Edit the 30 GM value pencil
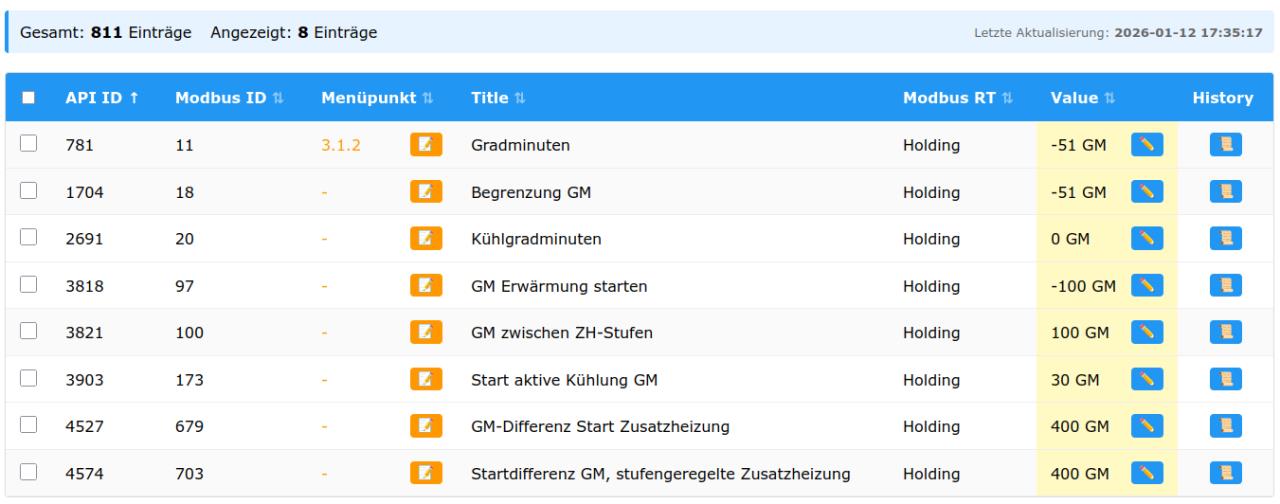Image resolution: width=1280 pixels, height=504 pixels. pos(1146,380)
